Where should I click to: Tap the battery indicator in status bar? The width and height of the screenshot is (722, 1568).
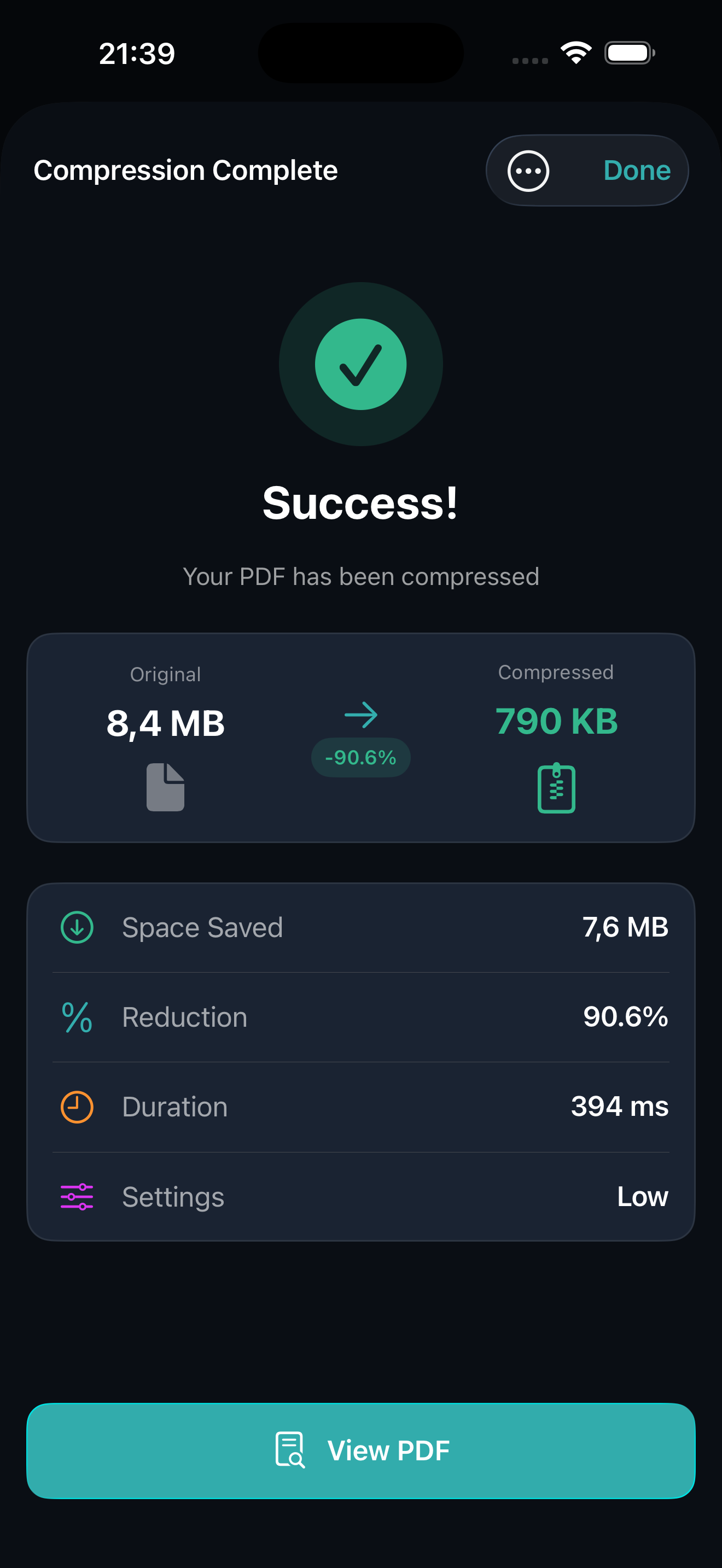(629, 53)
